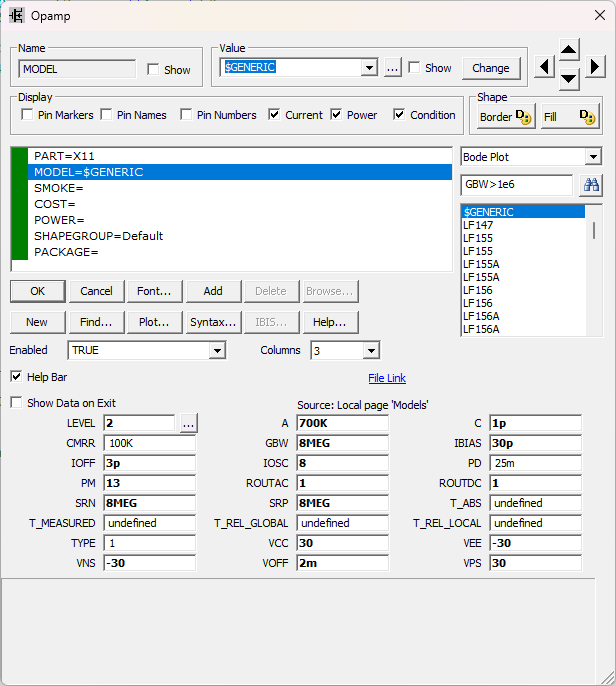Screen dimensions: 616x686
Task: Select the PACKAGE= attribute row
Action: [x=240, y=252]
